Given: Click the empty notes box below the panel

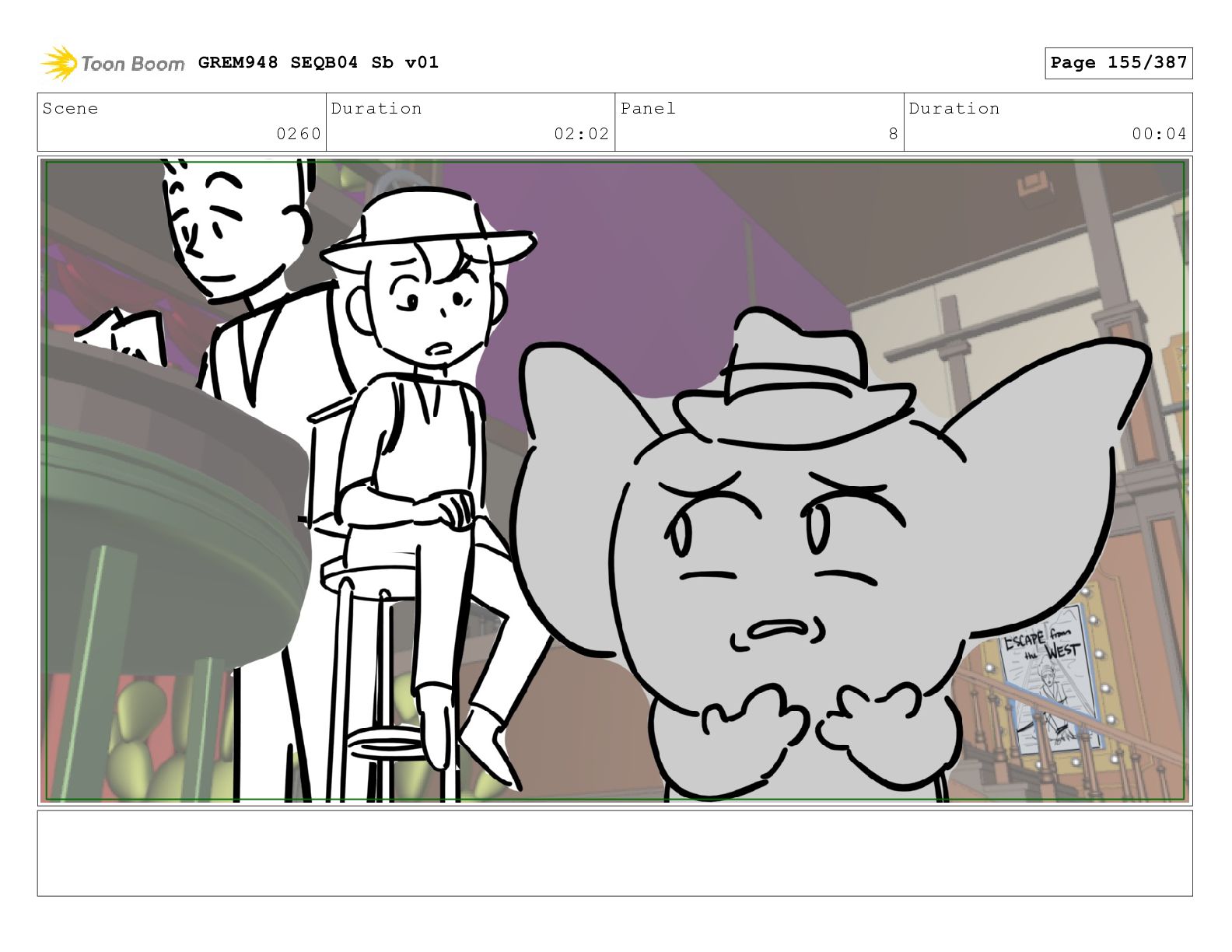Looking at the screenshot, I should 615,853.
